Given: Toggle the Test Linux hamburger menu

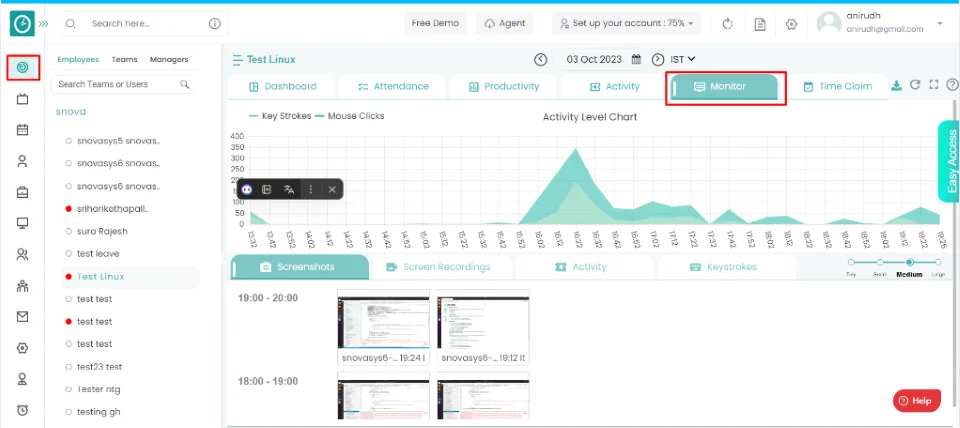Looking at the screenshot, I should [237, 60].
